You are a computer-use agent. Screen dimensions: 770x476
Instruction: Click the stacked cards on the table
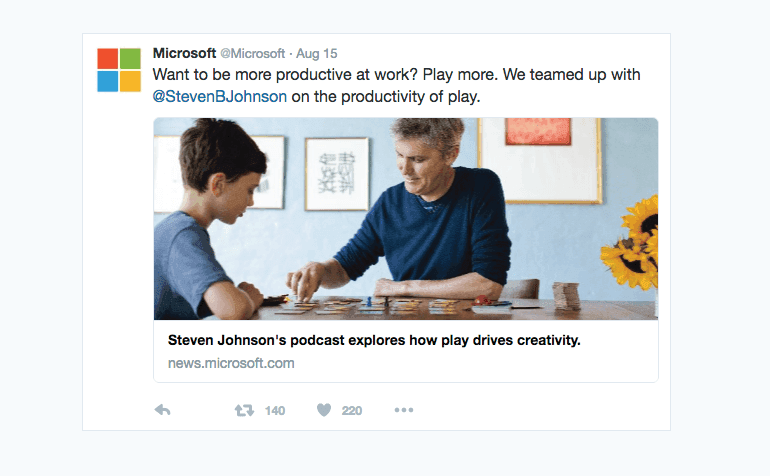click(x=566, y=295)
